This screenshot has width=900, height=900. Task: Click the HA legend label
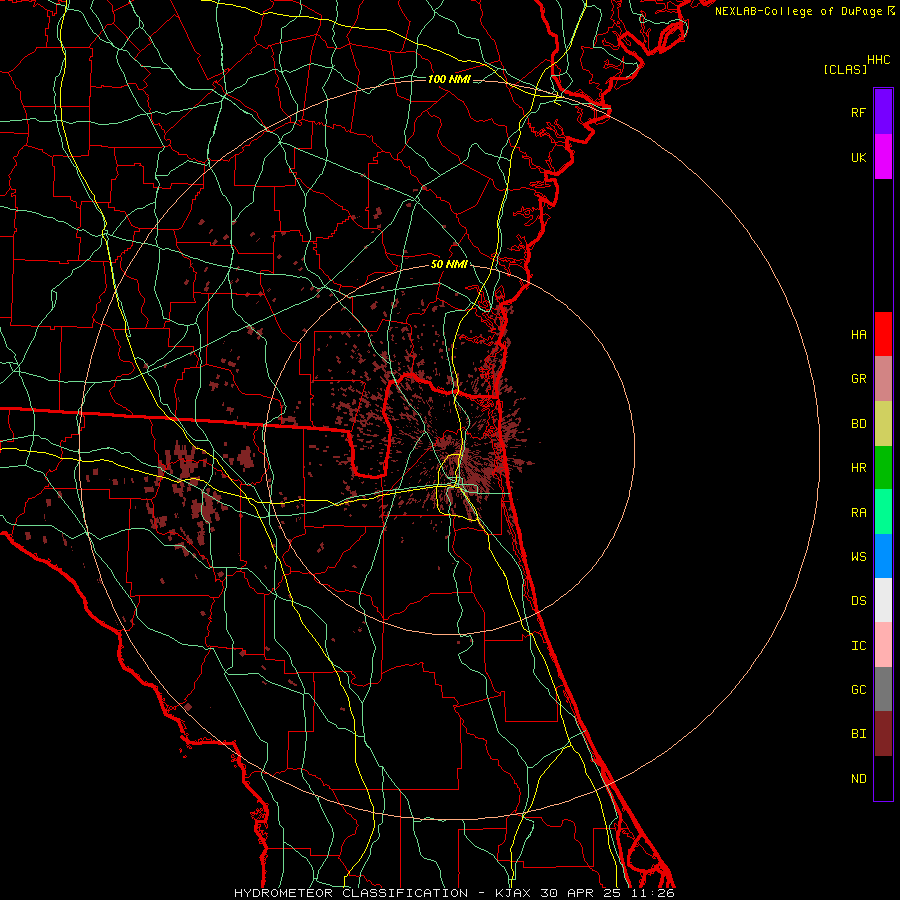(858, 335)
